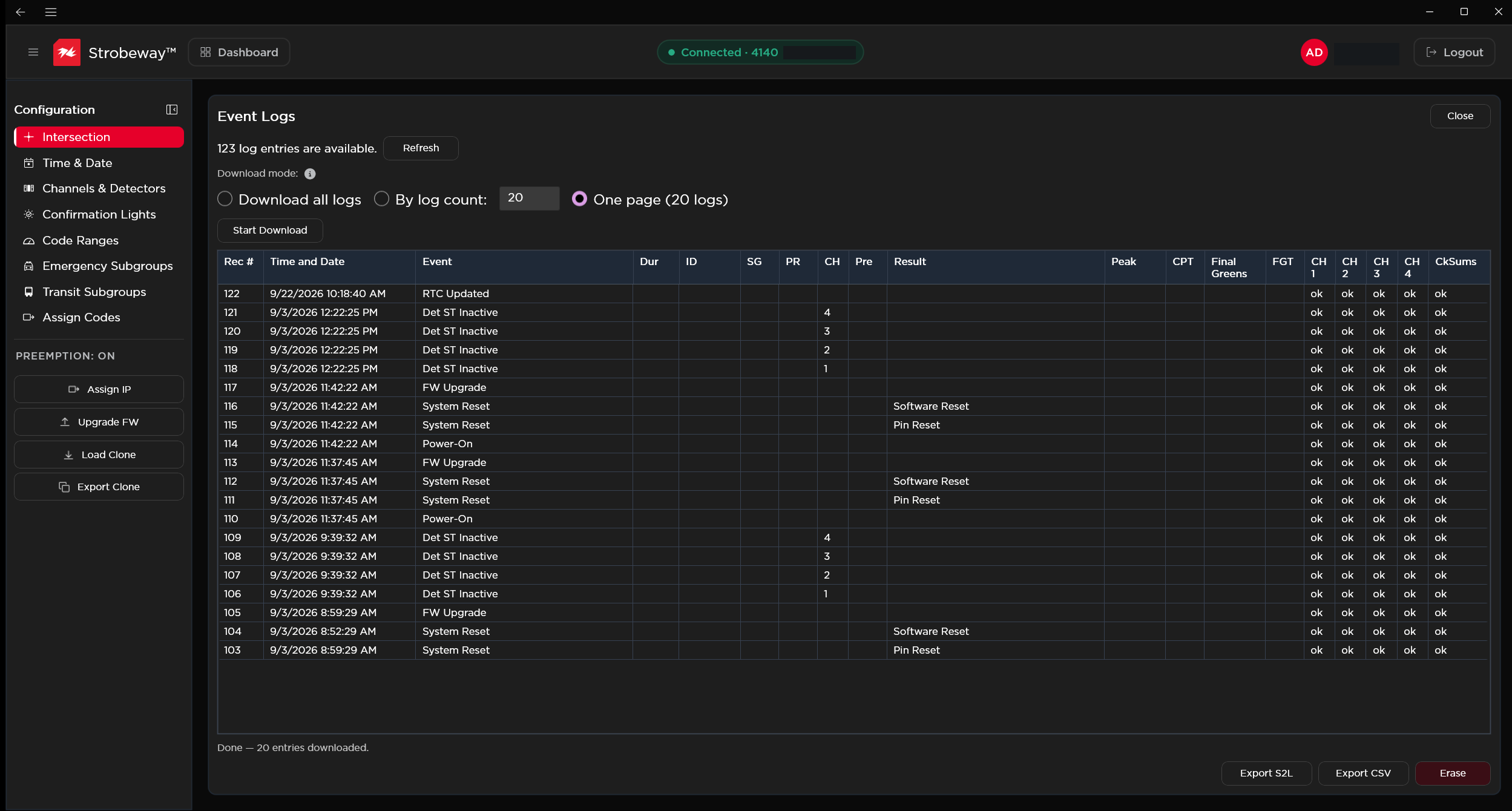Open Emergency Subgroups
Viewport: 1512px width, 811px height.
tap(99, 266)
